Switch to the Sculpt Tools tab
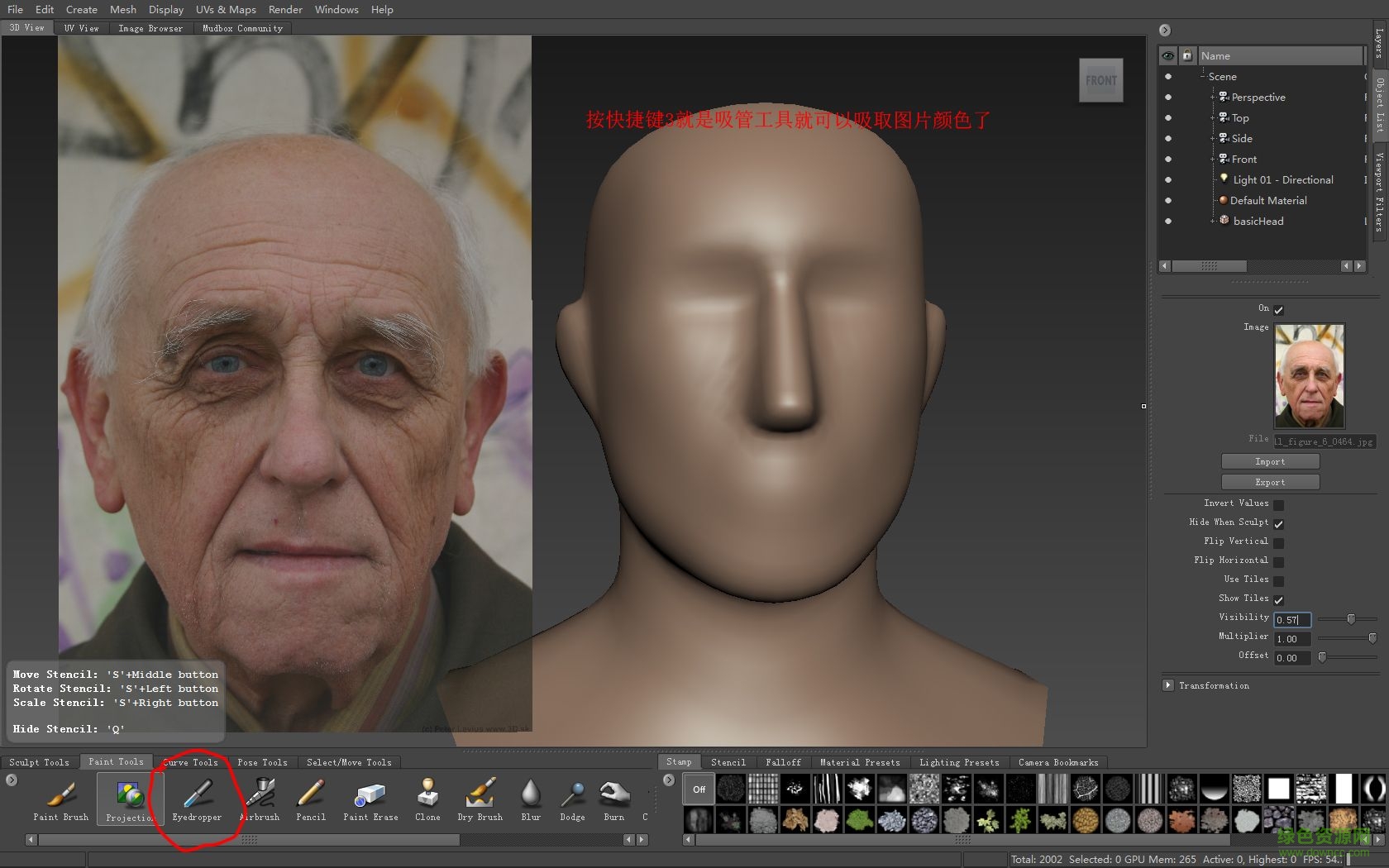This screenshot has height=868, width=1389. [x=40, y=762]
